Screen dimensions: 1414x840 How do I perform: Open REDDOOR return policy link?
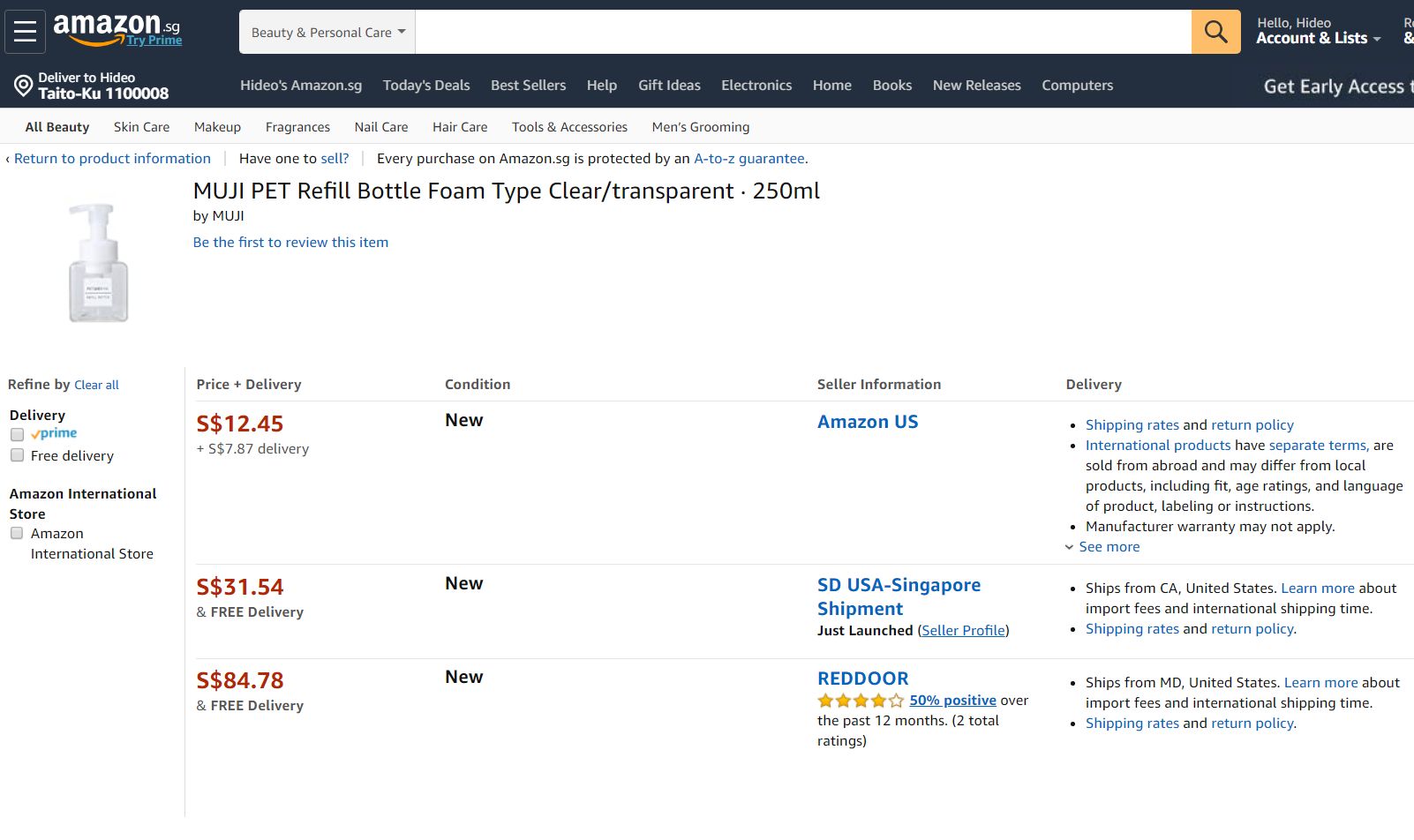pyautogui.click(x=1252, y=724)
